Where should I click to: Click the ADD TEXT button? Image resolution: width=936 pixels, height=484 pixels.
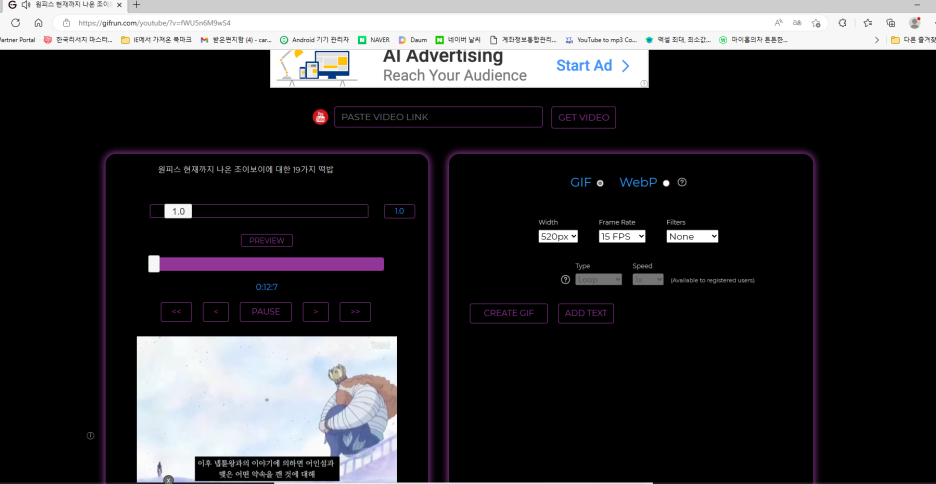tap(586, 313)
